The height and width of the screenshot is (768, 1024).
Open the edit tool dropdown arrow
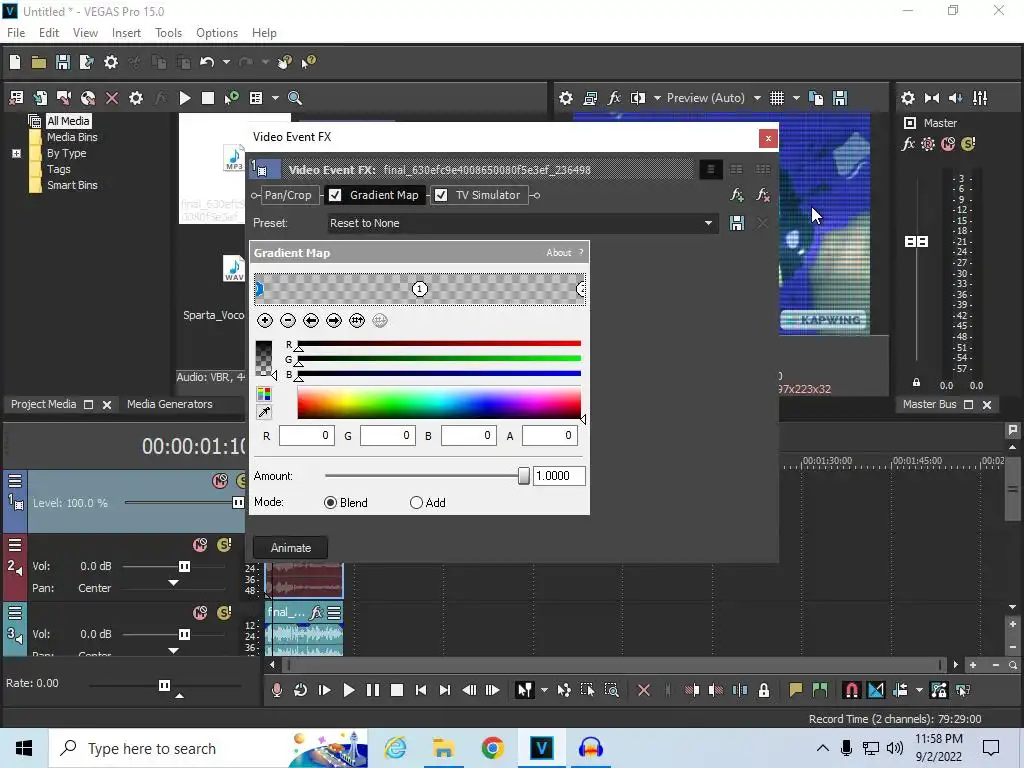click(x=544, y=690)
